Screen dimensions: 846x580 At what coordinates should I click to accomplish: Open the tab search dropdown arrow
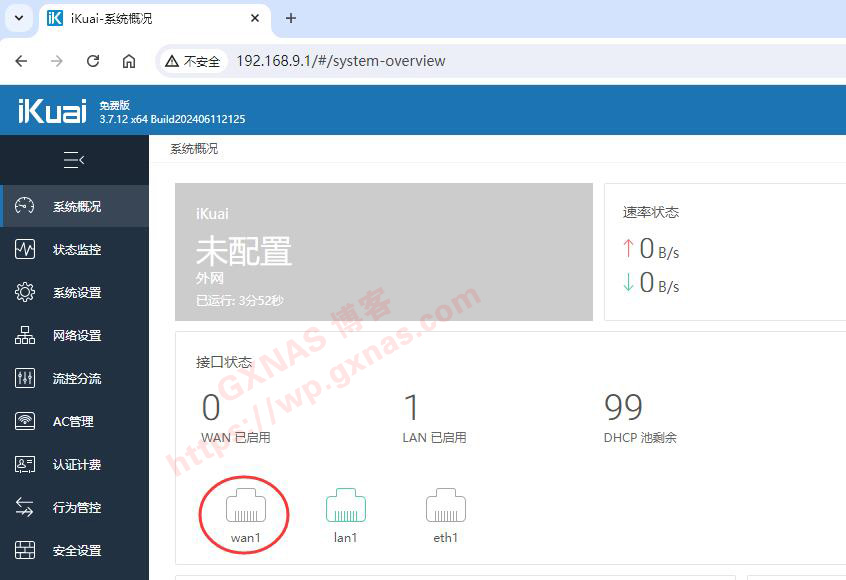pos(18,18)
